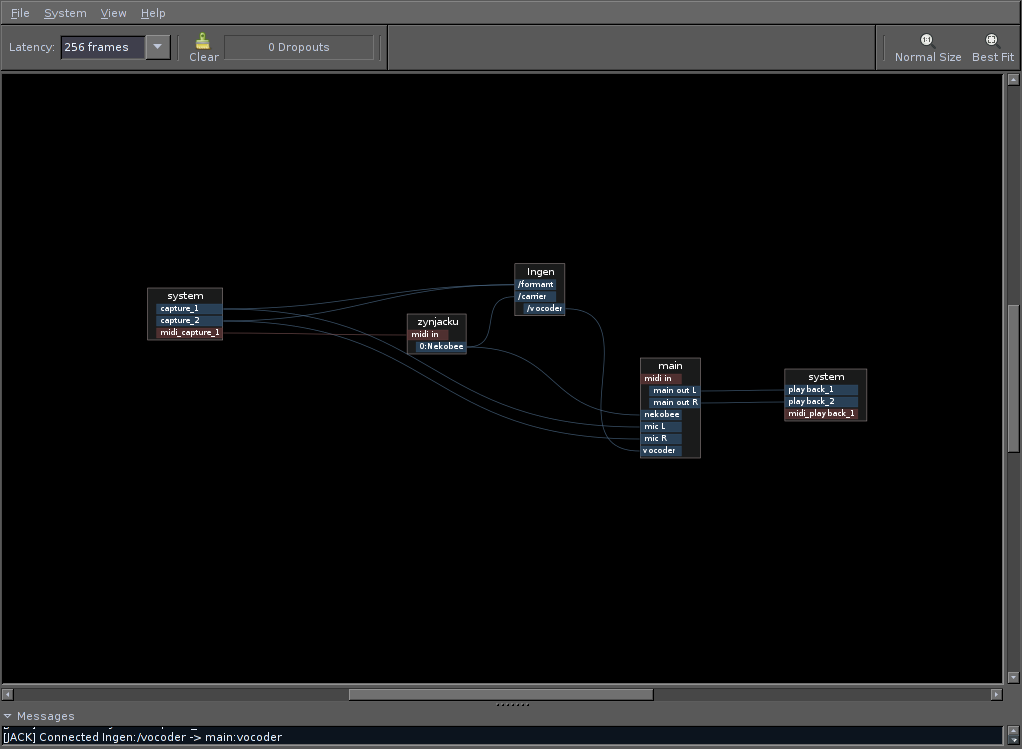
Task: Open the System menu
Action: click(x=65, y=13)
